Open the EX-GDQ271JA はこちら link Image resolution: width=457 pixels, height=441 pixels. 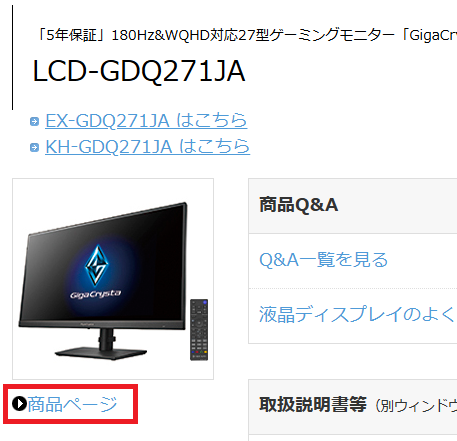146,121
